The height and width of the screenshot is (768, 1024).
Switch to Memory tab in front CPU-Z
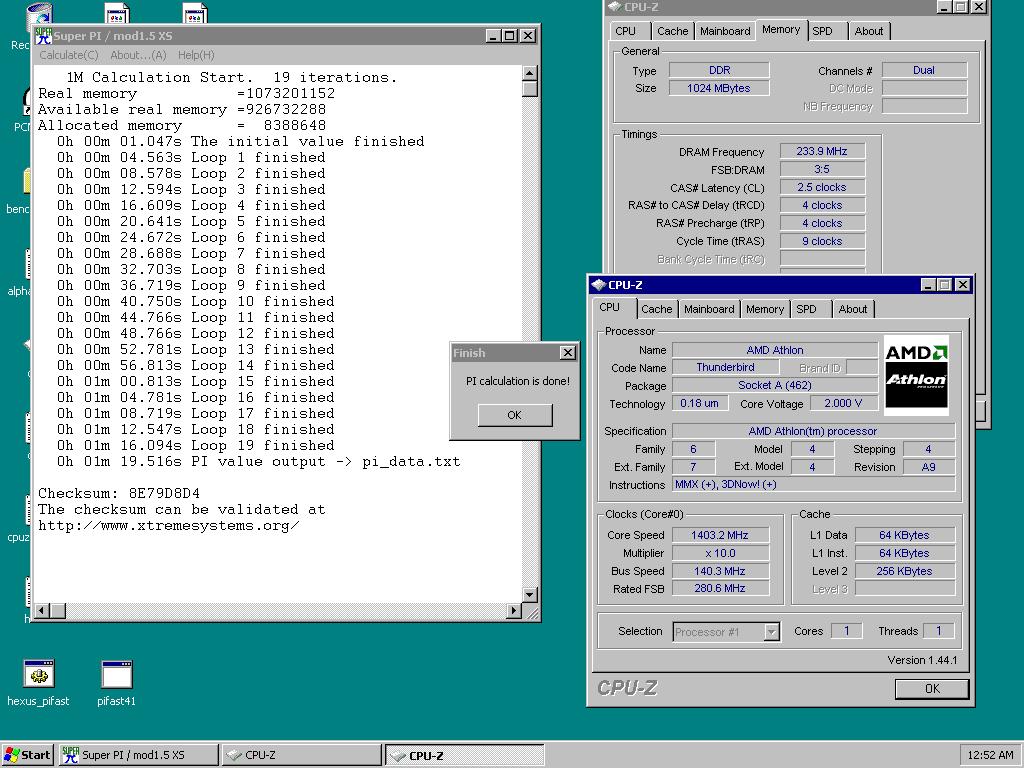tap(765, 309)
